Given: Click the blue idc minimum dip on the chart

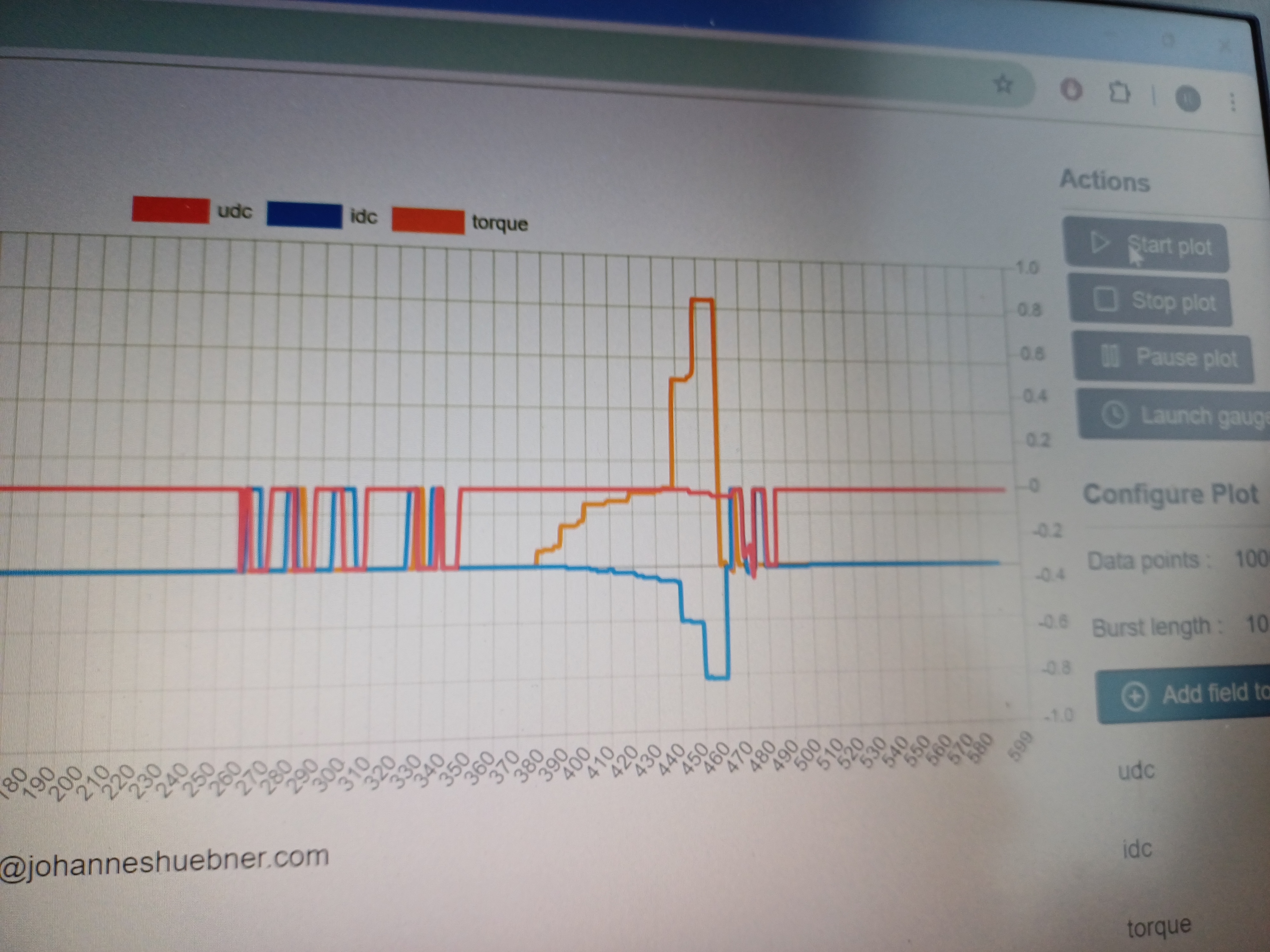Looking at the screenshot, I should 717,678.
